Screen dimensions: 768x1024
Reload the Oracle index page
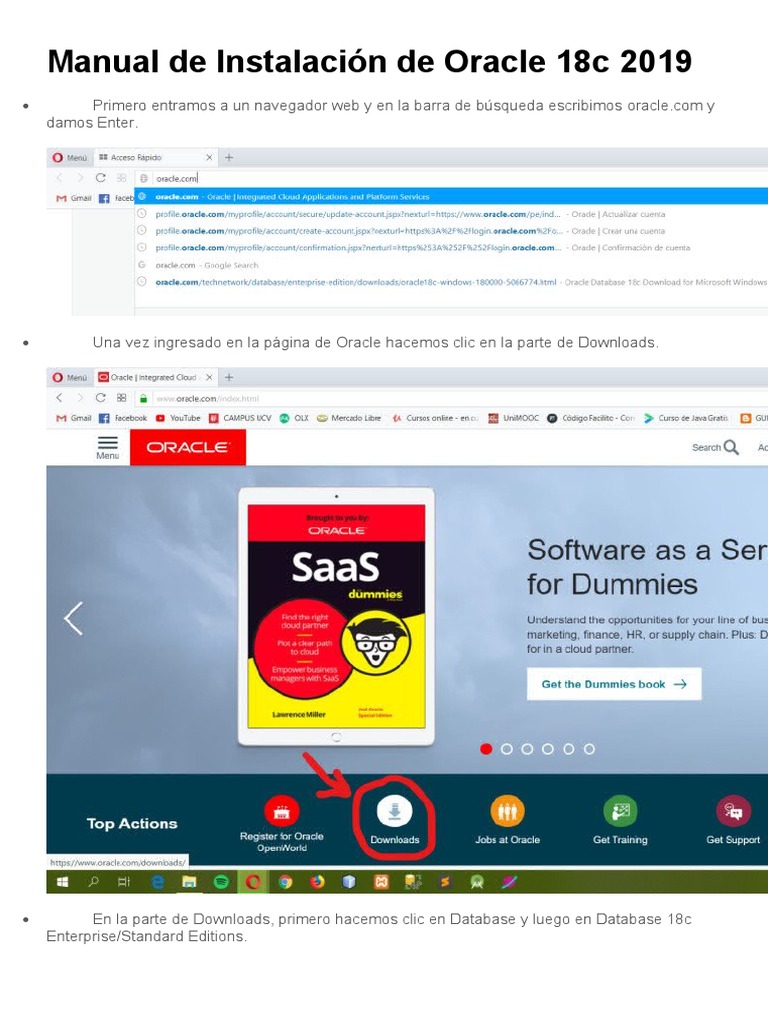101,398
